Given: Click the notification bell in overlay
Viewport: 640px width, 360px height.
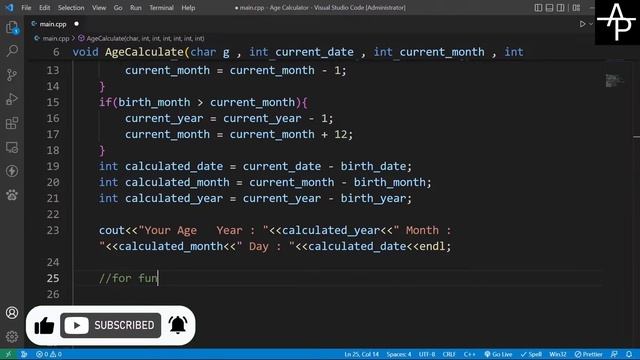Looking at the screenshot, I should click(178, 325).
